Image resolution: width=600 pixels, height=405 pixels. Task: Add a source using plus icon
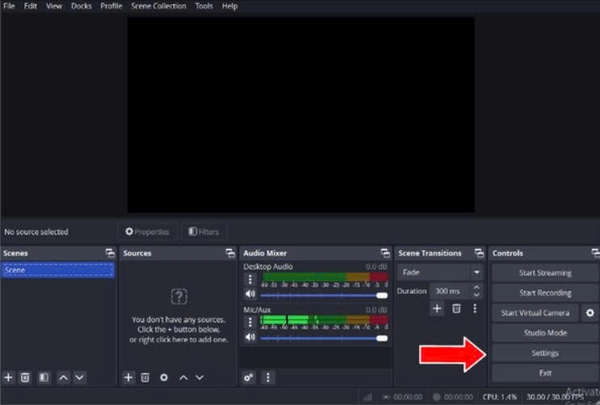(x=128, y=377)
